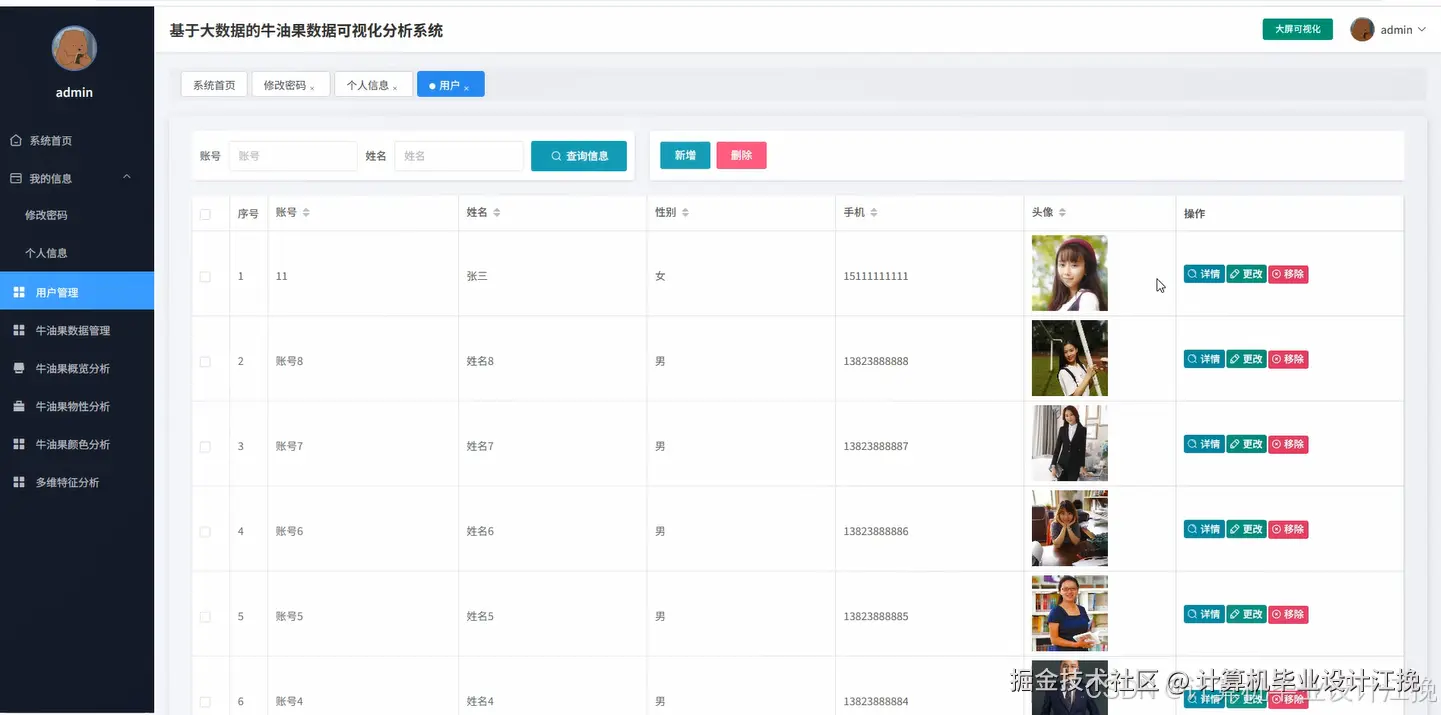Image resolution: width=1441 pixels, height=715 pixels.
Task: Tick the checkbox for row 账号7
Action: pyautogui.click(x=205, y=447)
